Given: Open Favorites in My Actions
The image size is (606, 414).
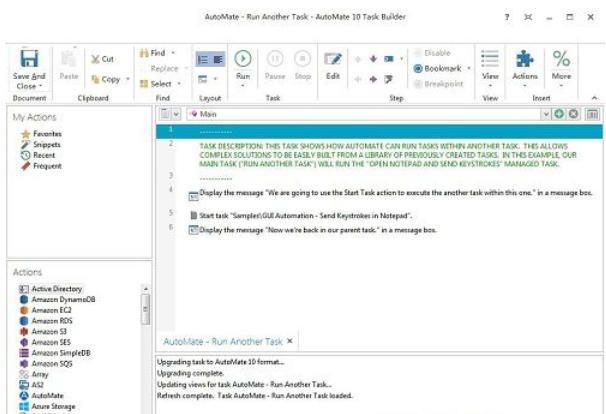Looking at the screenshot, I should [46, 133].
